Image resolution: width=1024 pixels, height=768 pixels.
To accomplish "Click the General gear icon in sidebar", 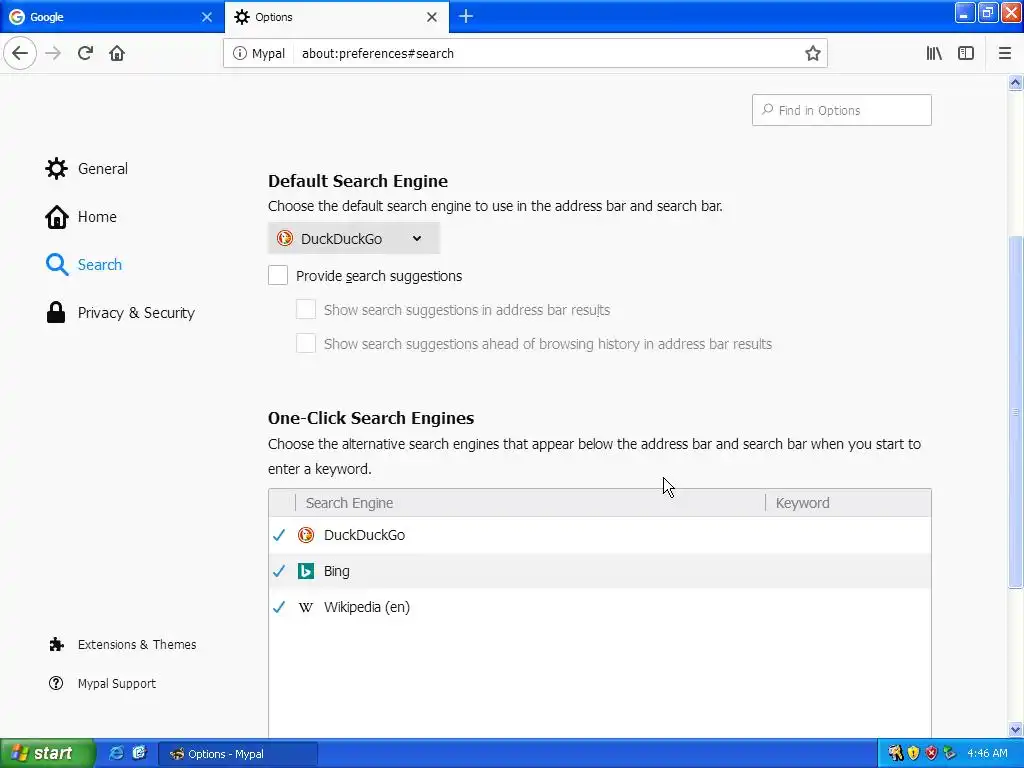I will tap(56, 168).
